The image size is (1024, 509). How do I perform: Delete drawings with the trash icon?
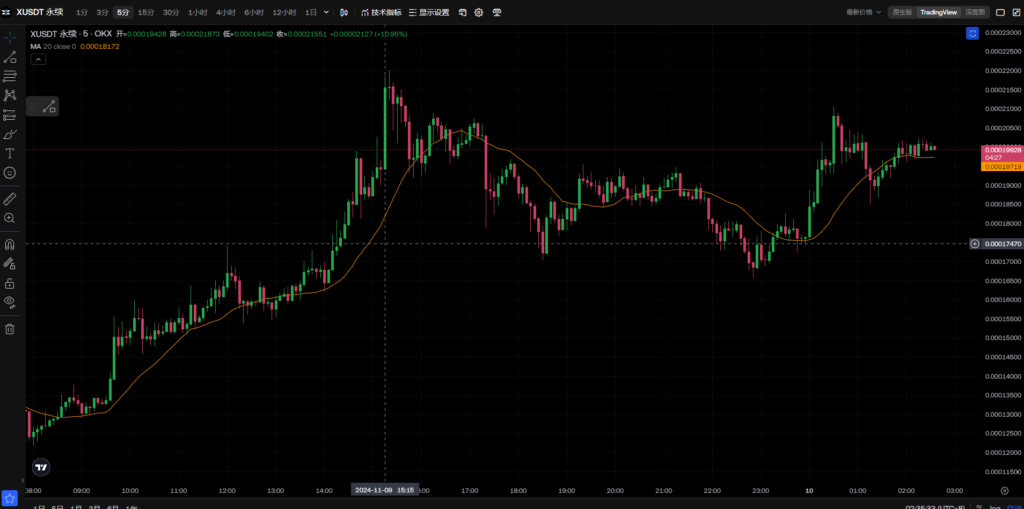click(x=10, y=328)
